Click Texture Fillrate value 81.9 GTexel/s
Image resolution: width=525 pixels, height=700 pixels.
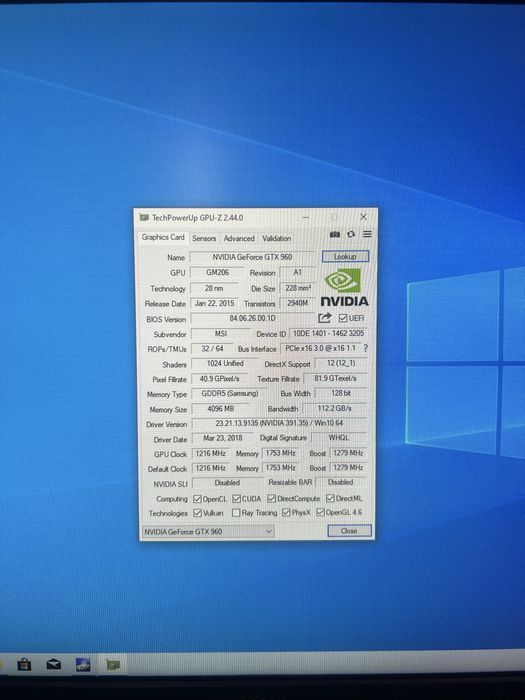pos(335,378)
